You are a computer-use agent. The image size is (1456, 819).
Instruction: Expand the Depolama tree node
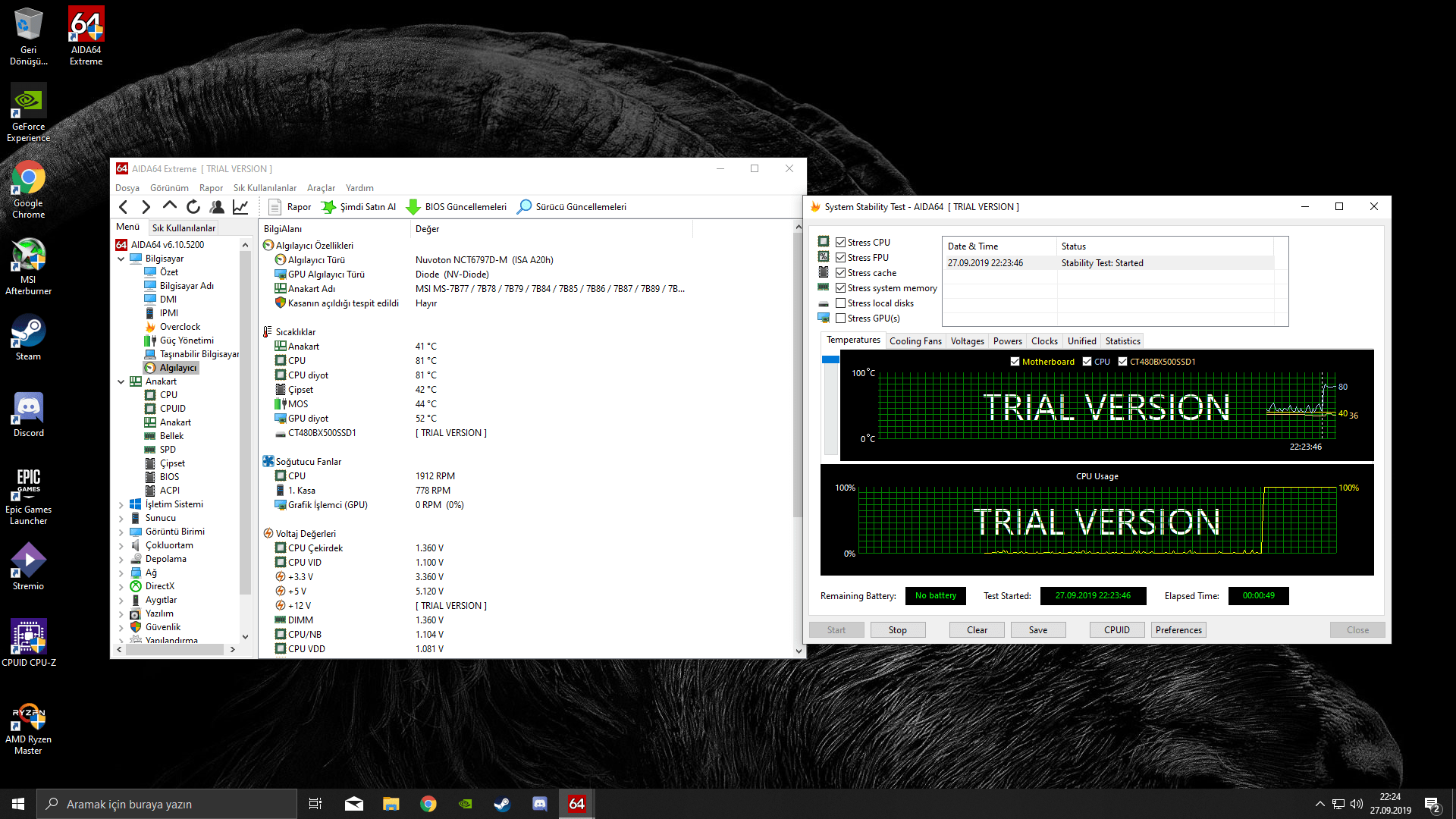(121, 559)
